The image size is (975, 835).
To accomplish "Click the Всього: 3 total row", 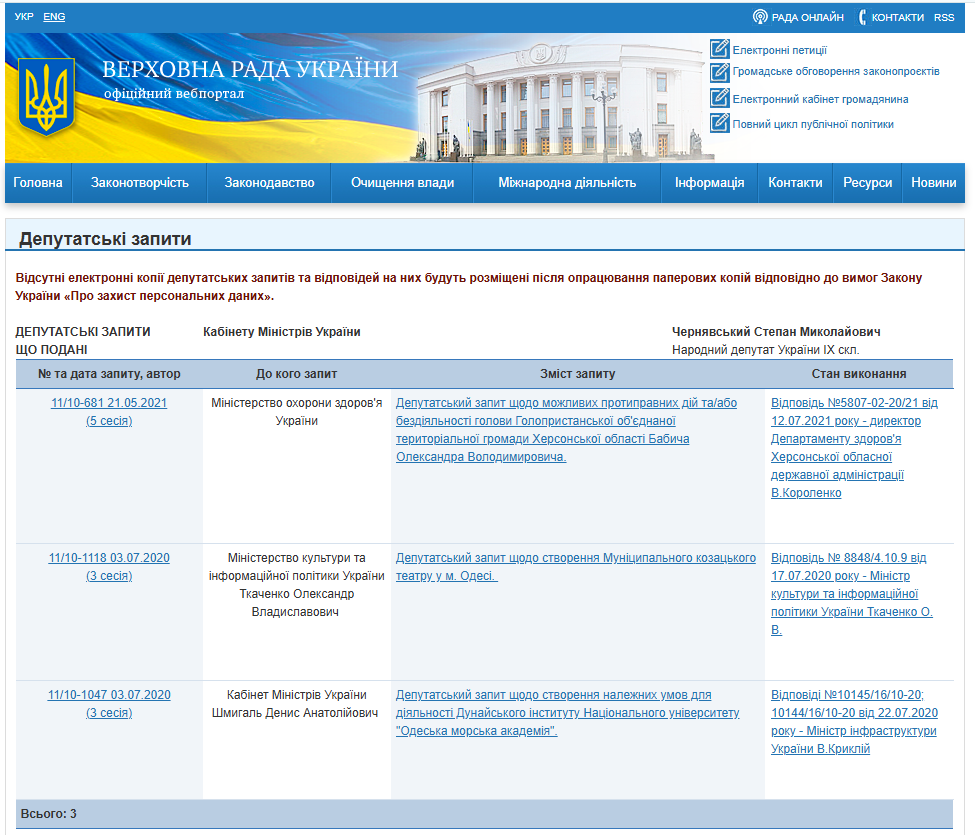I will pyautogui.click(x=484, y=814).
